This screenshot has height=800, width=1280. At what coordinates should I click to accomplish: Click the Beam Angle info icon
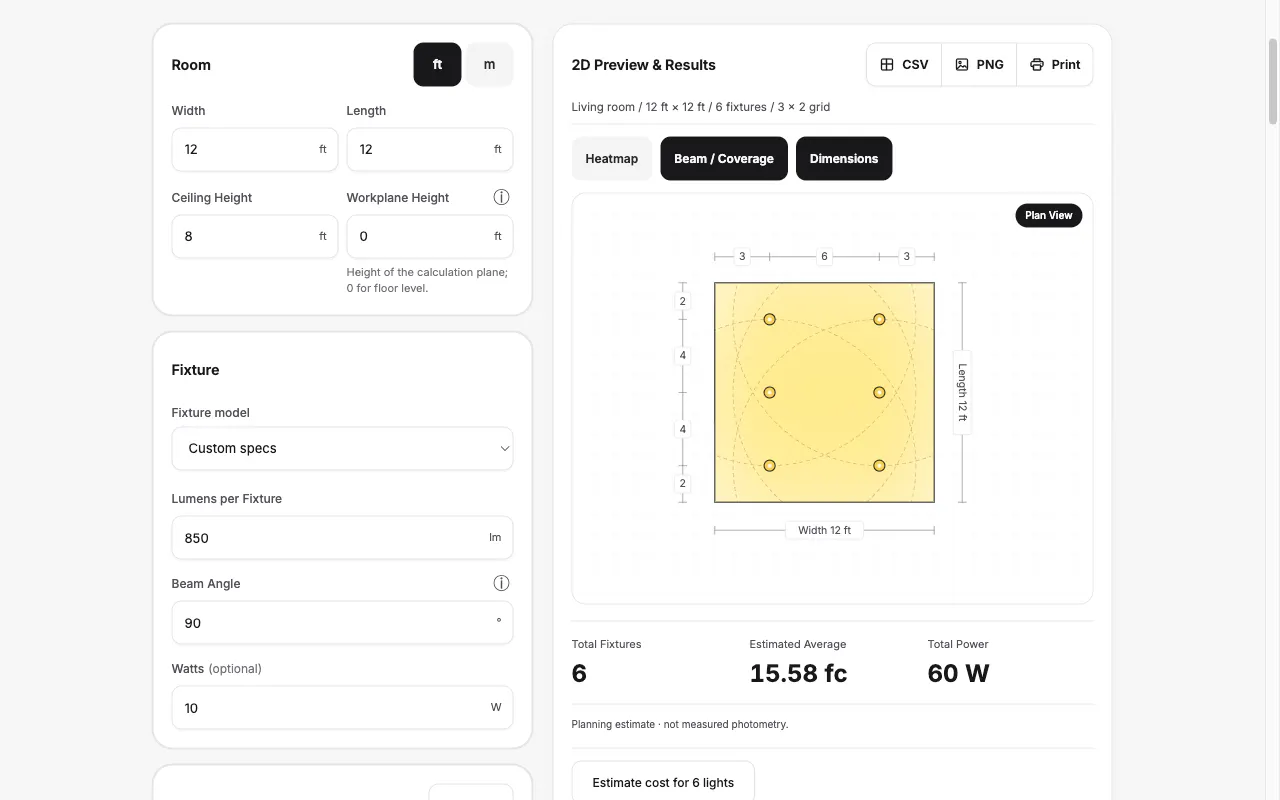coord(501,583)
